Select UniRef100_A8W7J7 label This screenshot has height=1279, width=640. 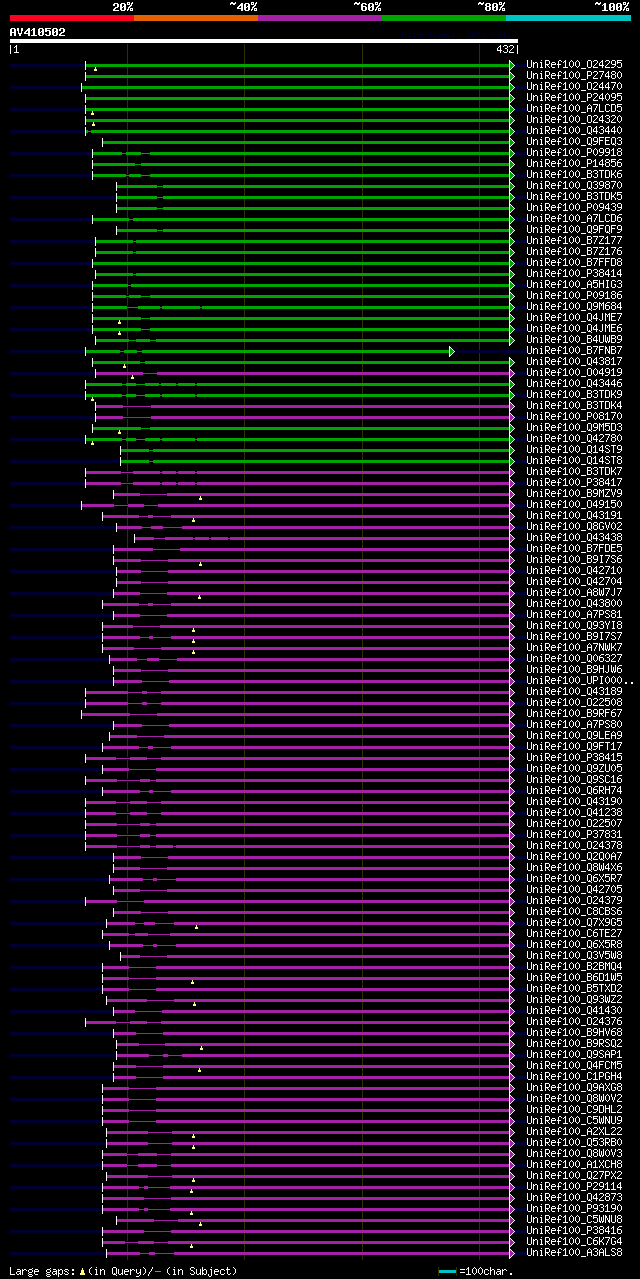tap(573, 592)
